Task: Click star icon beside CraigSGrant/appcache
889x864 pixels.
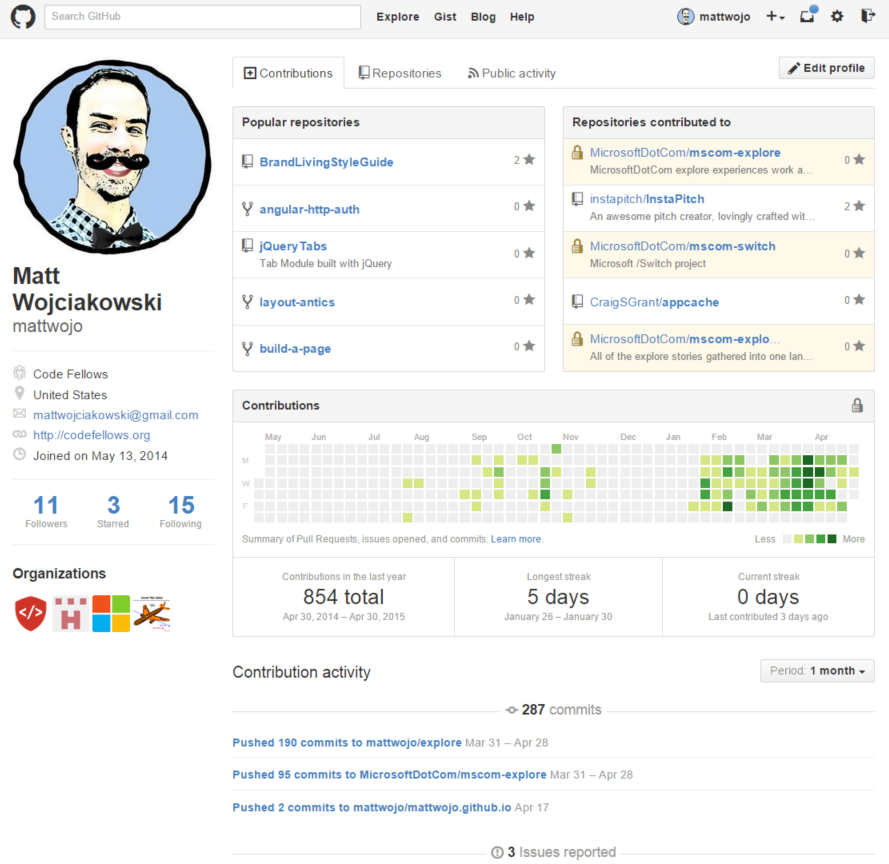Action: pos(859,299)
